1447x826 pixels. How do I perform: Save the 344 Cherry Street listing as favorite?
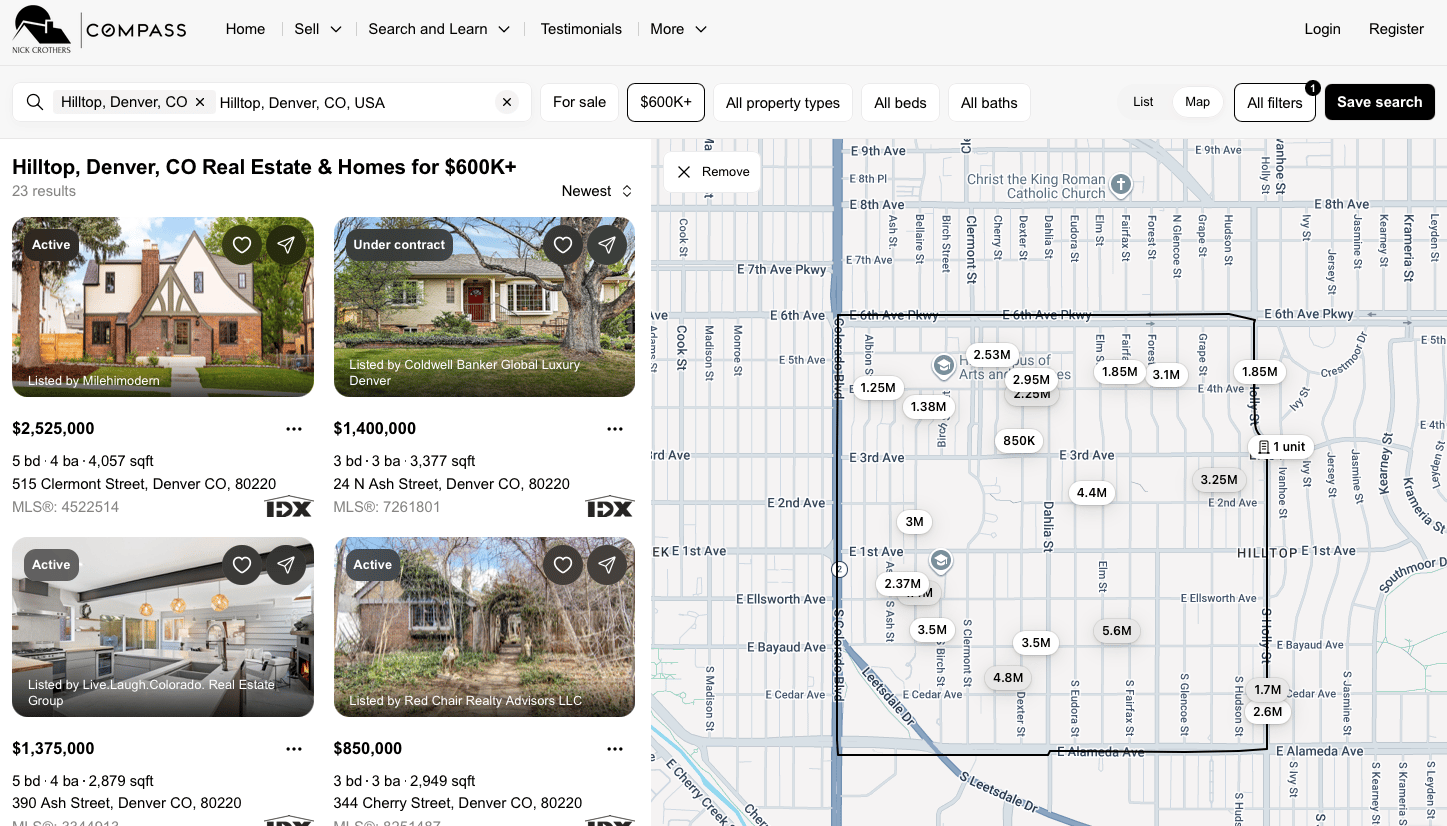[563, 565]
